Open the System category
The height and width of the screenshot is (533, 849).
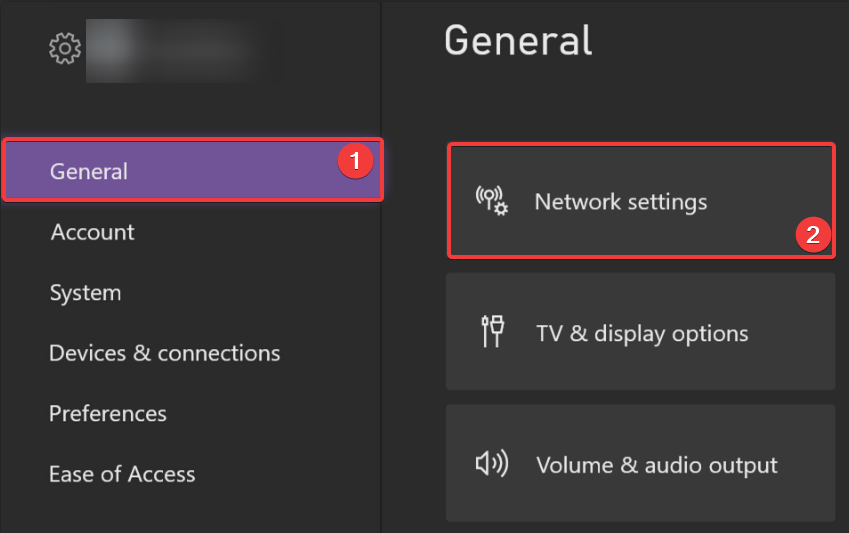(x=85, y=293)
